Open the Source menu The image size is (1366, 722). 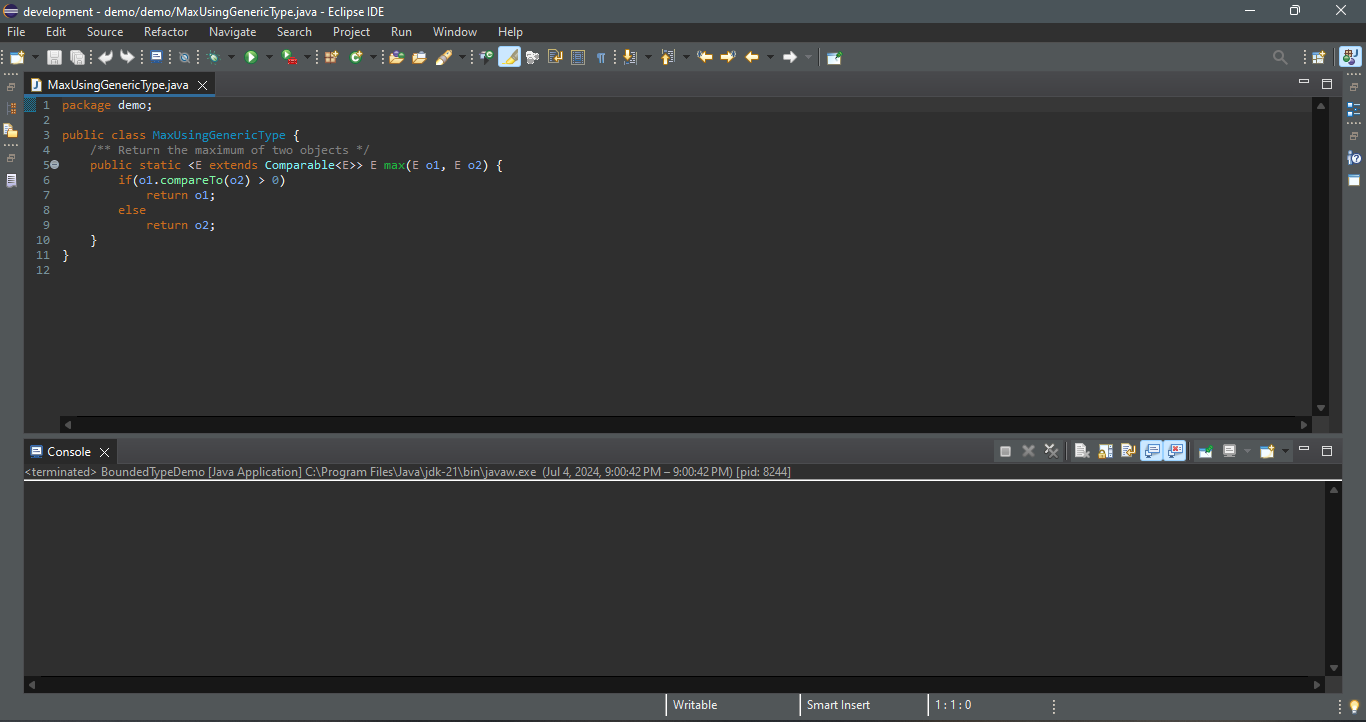(x=105, y=32)
